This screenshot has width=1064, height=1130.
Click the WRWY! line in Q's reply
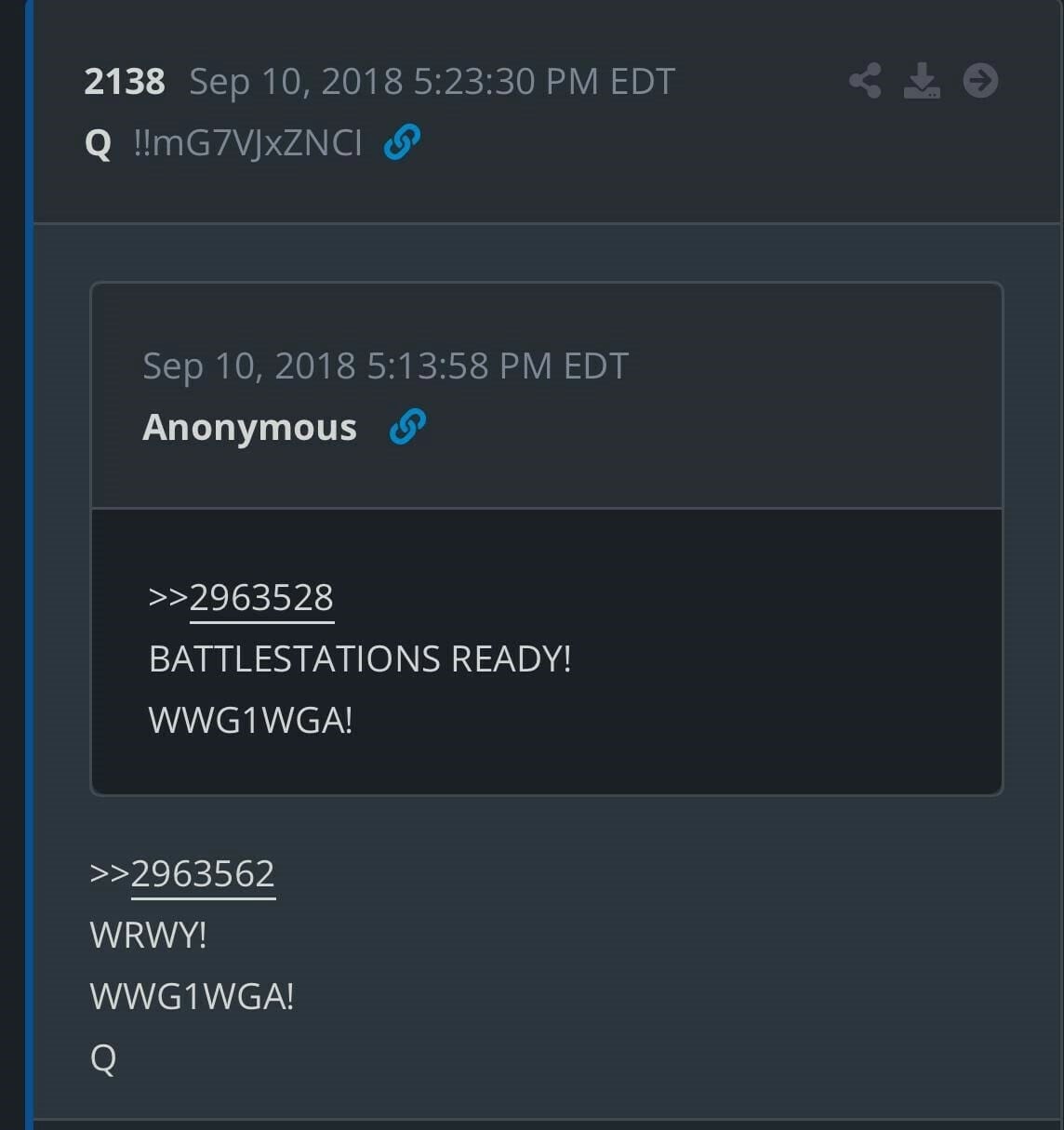point(148,936)
